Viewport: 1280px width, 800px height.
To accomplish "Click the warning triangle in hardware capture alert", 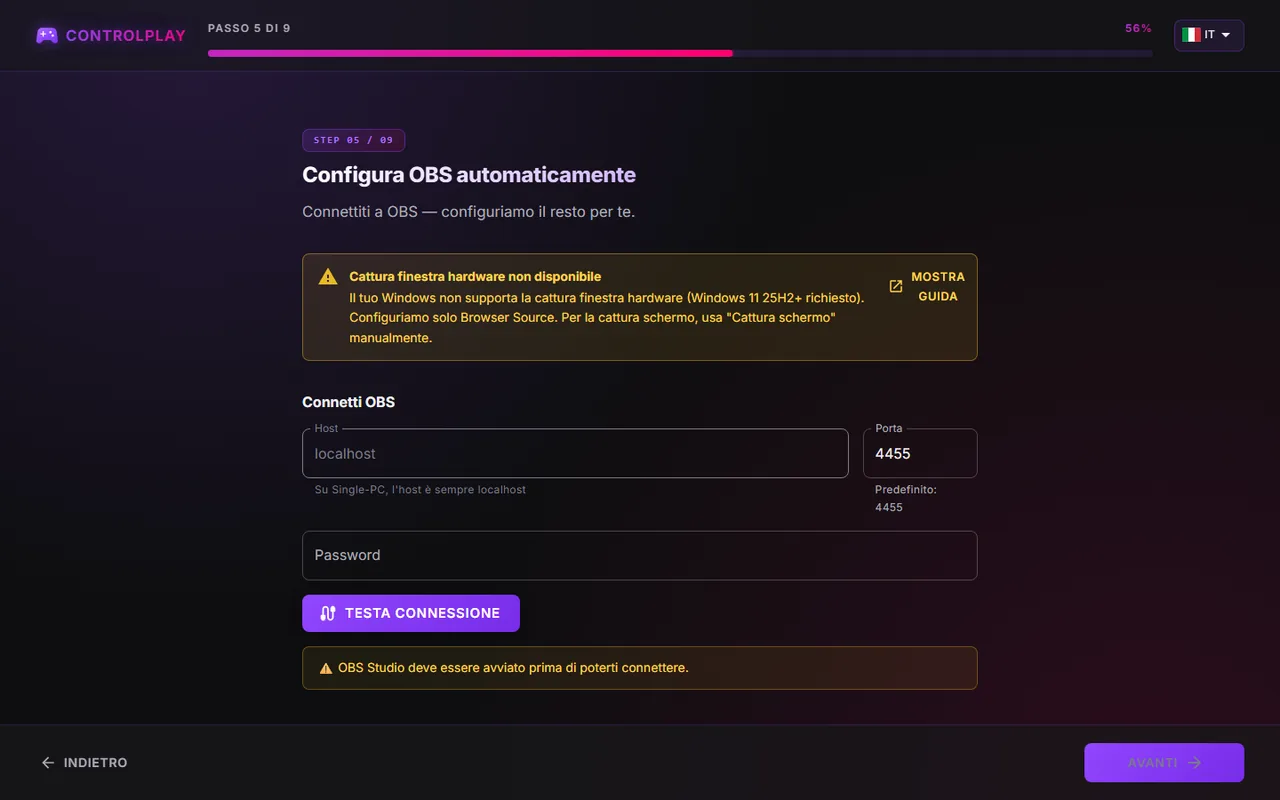I will [328, 277].
